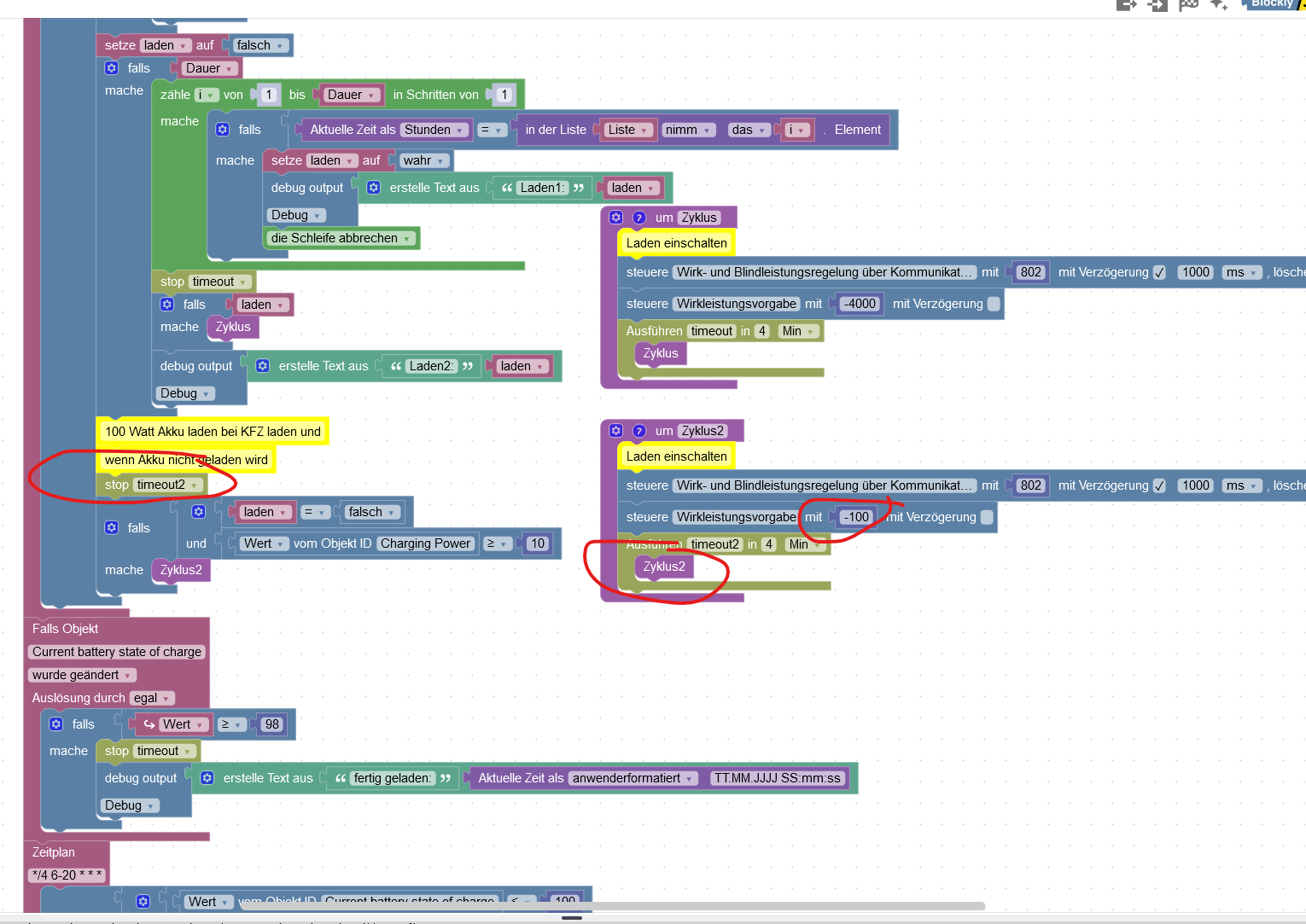Edit the 4 value in Zyklus Ausführen timeout block
This screenshot has height=924, width=1306.
tap(762, 331)
